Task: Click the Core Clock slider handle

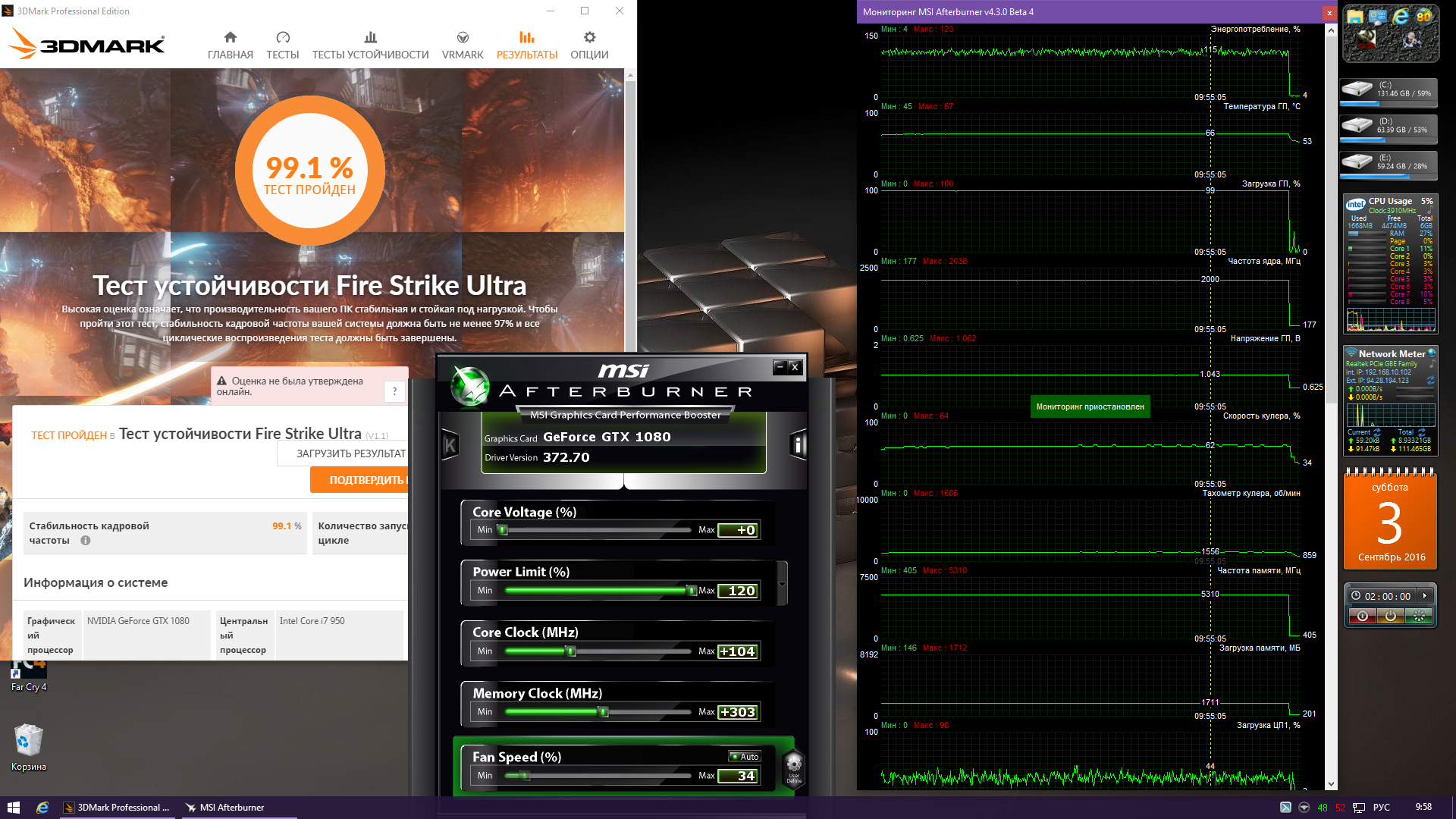Action: (x=571, y=651)
